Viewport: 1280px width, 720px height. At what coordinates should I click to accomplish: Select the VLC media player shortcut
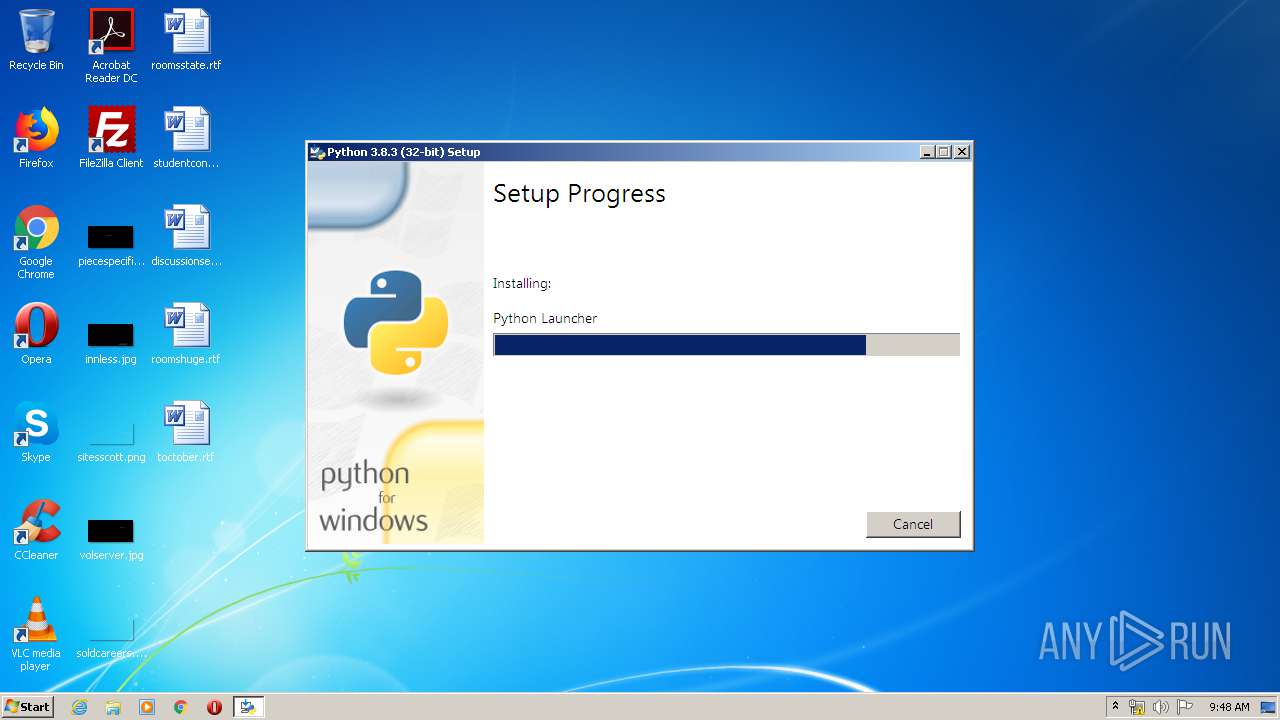[36, 634]
